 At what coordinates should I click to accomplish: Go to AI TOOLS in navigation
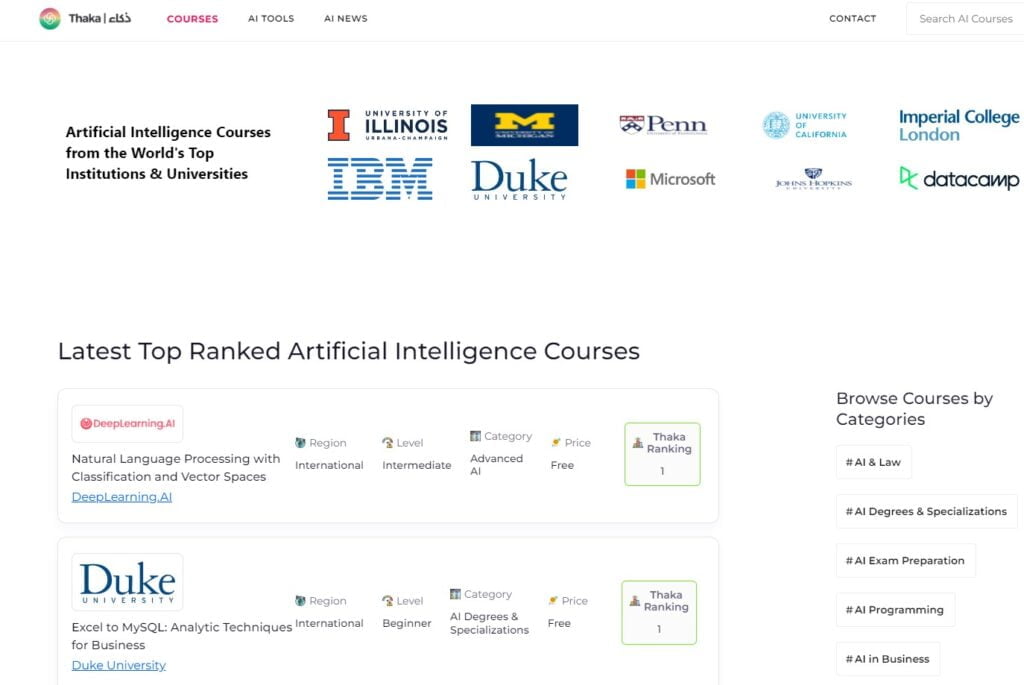[x=271, y=19]
